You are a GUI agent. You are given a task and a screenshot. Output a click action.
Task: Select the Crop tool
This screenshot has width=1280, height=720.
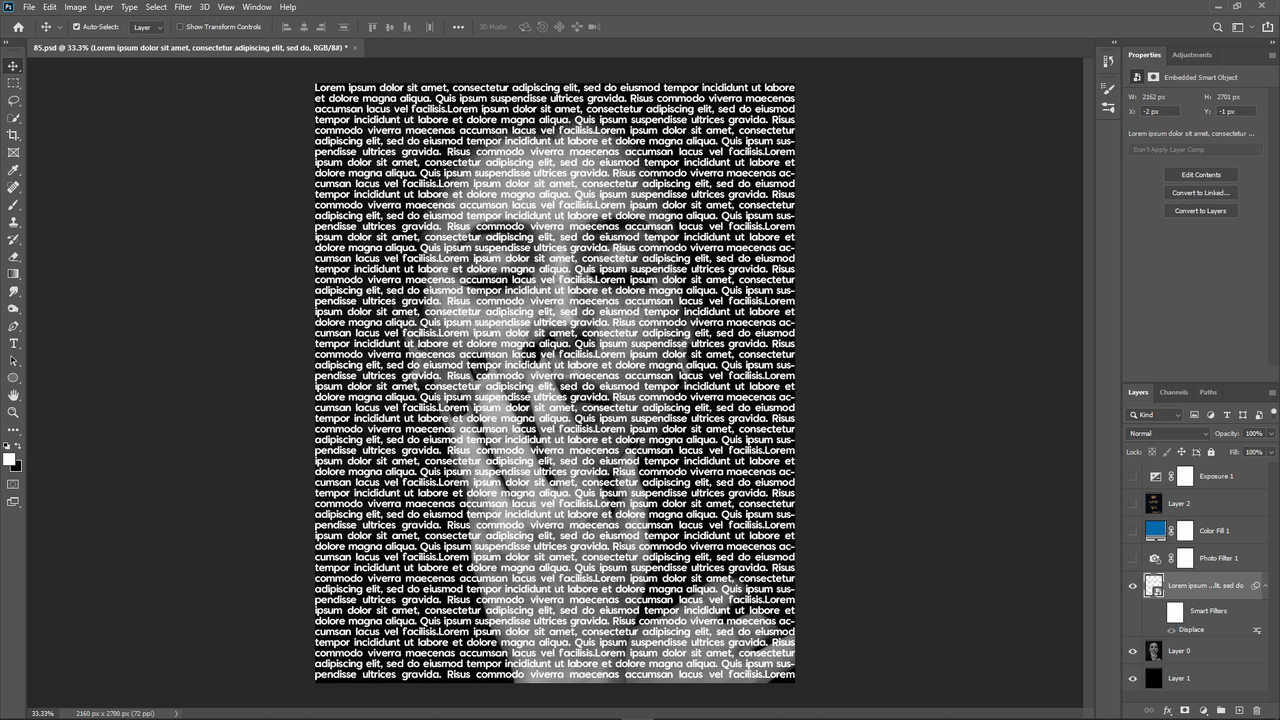[x=13, y=135]
